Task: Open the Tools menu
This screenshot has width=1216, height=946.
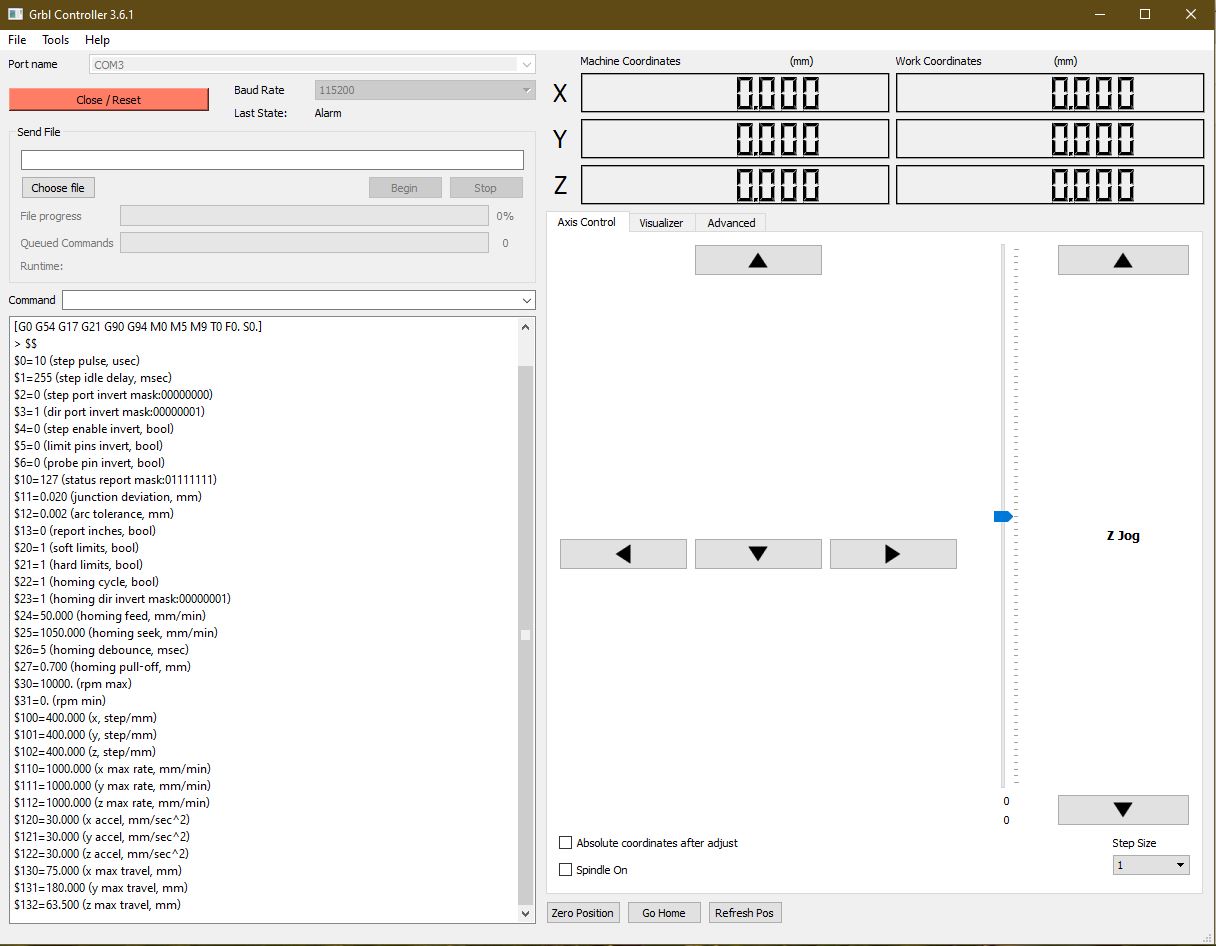Action: pyautogui.click(x=56, y=40)
